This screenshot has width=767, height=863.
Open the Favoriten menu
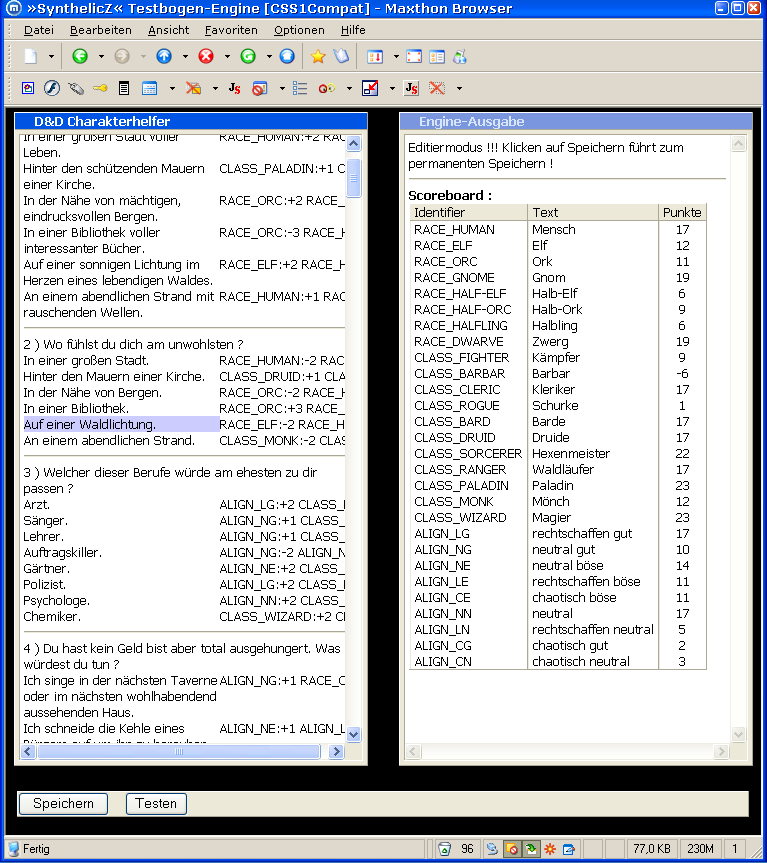click(231, 30)
